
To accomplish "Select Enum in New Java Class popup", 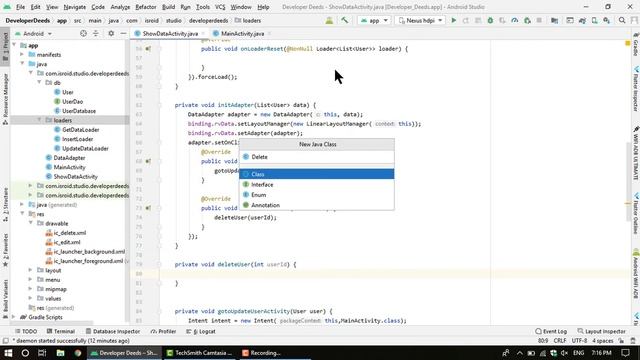I will pos(317,195).
